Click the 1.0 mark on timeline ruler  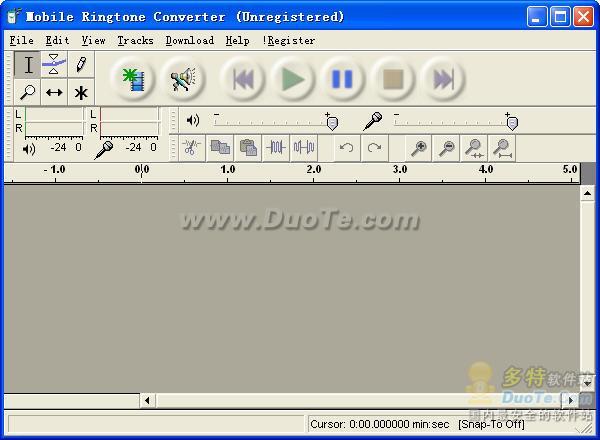click(x=228, y=169)
